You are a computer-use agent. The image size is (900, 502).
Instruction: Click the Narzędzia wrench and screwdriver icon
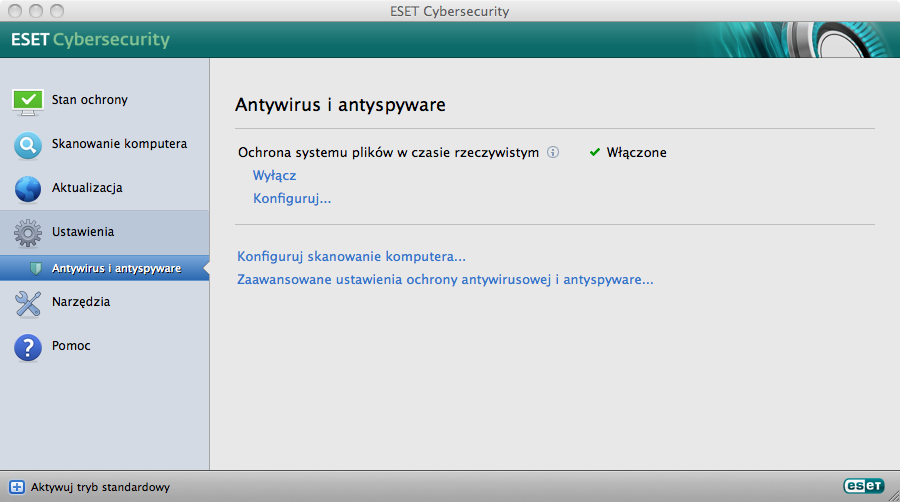pos(28,303)
